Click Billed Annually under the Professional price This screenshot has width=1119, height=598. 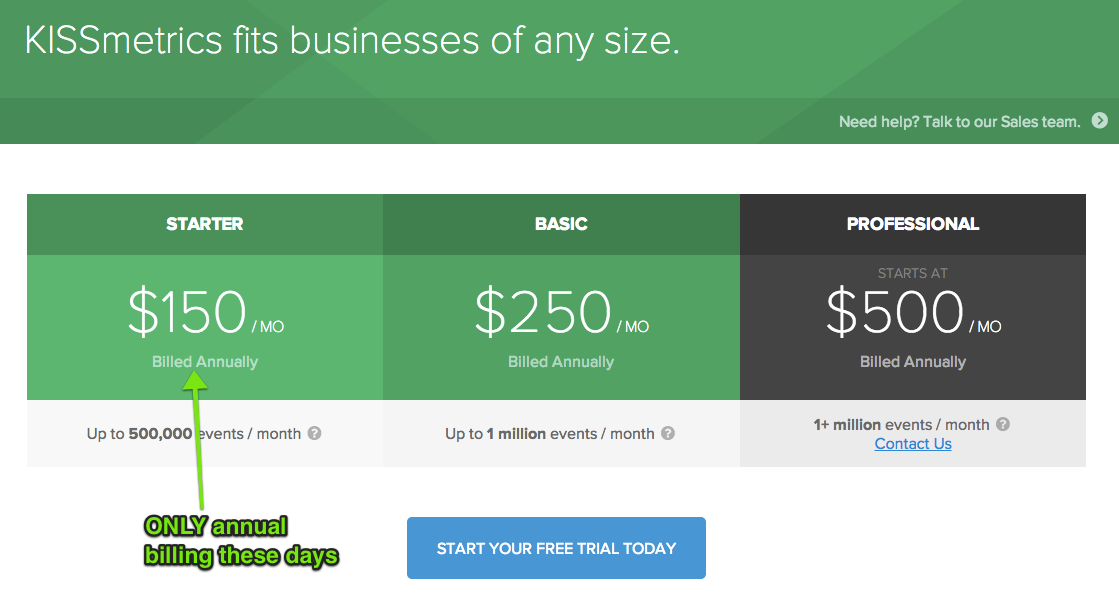pyautogui.click(x=913, y=362)
